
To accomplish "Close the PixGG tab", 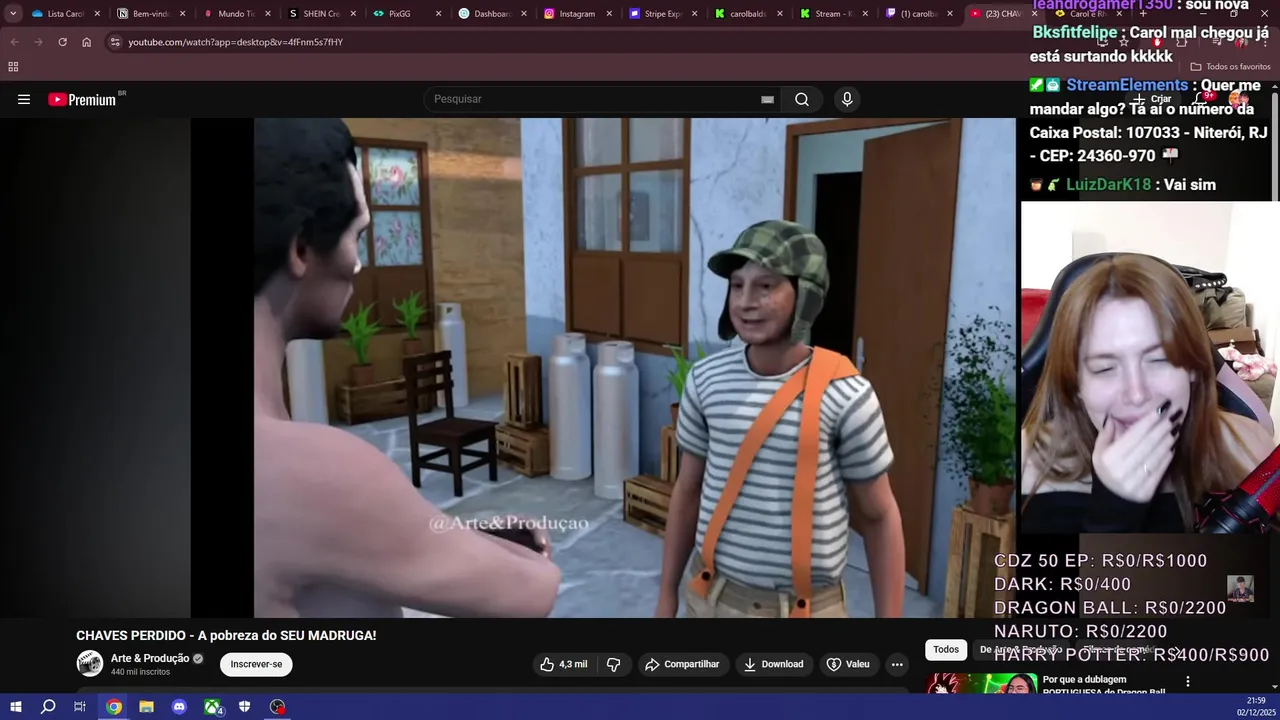I will pos(438,14).
